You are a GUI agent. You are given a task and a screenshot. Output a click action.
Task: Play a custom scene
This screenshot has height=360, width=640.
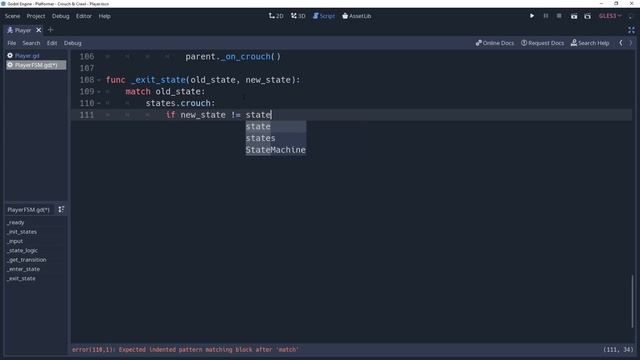587,16
